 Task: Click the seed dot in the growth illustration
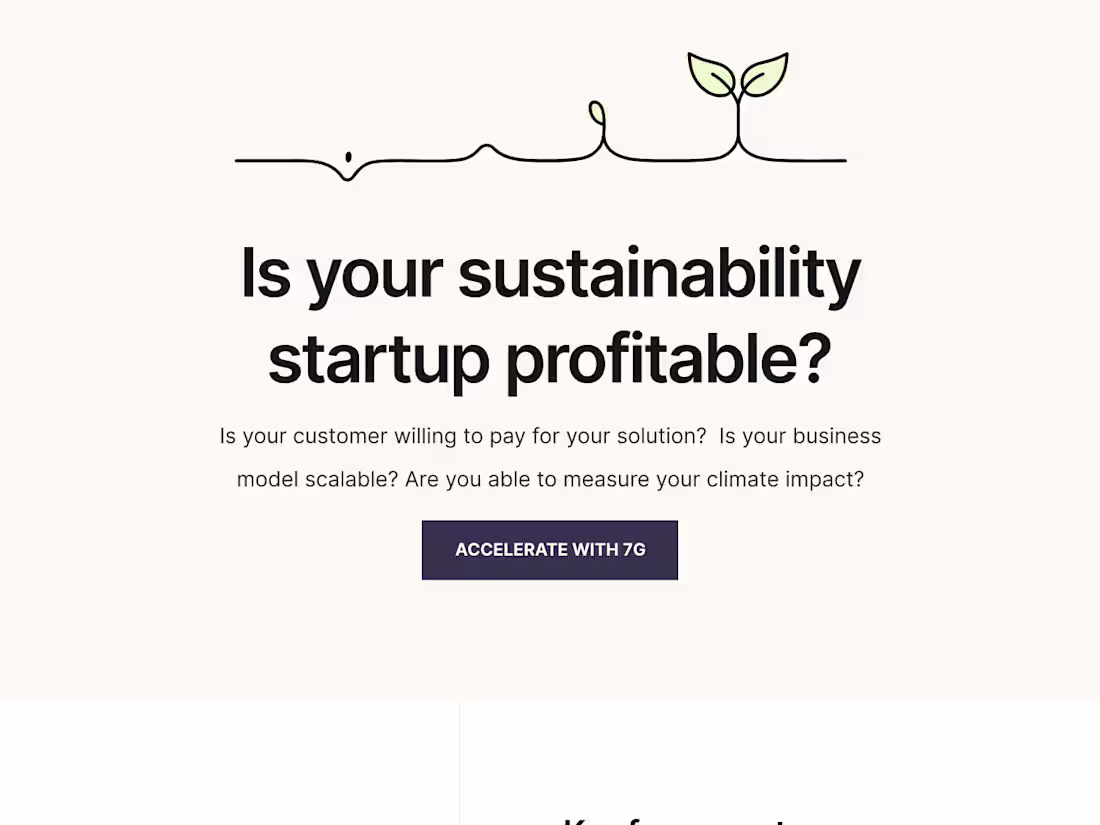(348, 156)
